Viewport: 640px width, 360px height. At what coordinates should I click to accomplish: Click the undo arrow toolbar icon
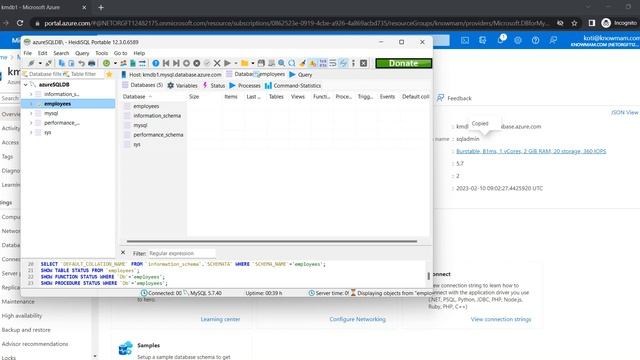[x=82, y=63]
